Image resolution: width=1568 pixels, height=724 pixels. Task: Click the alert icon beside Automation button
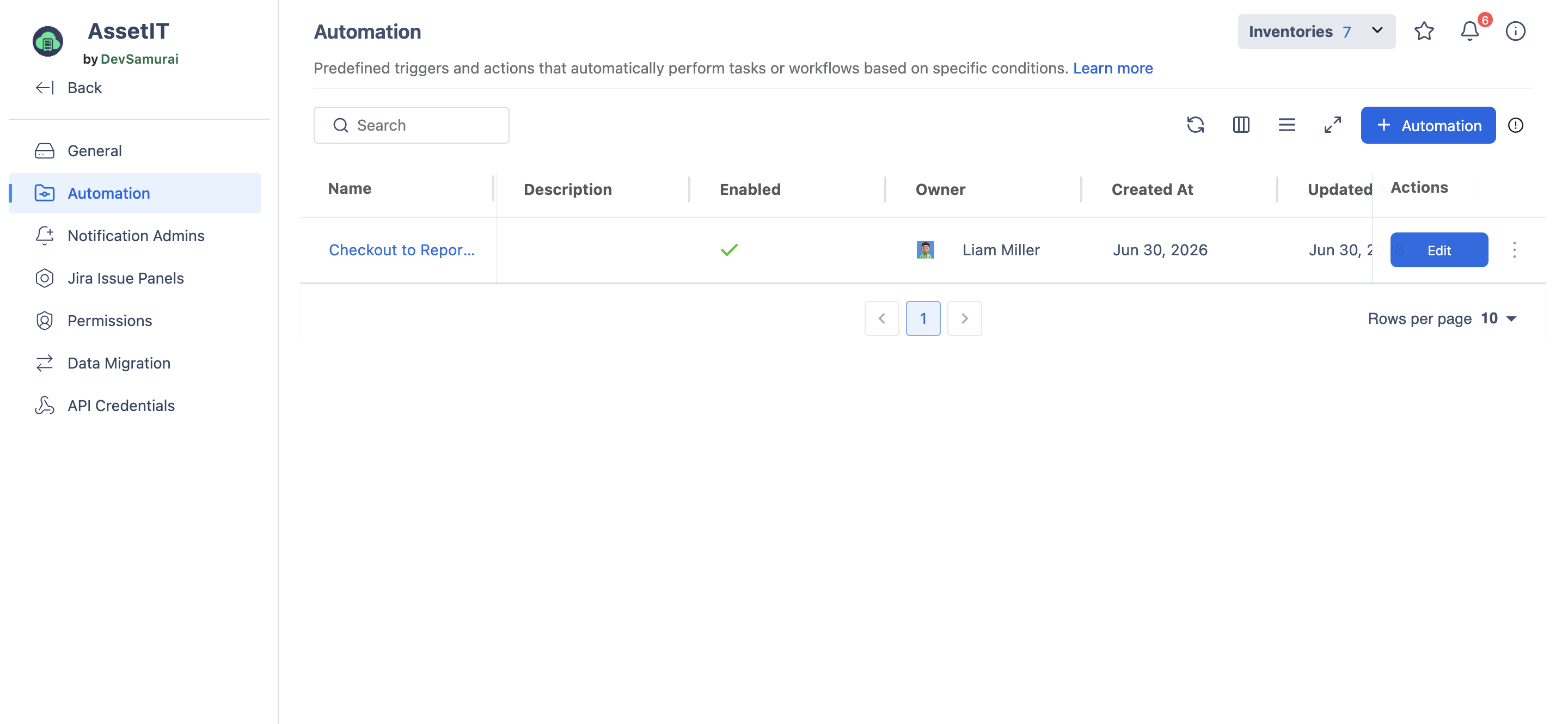pos(1515,125)
